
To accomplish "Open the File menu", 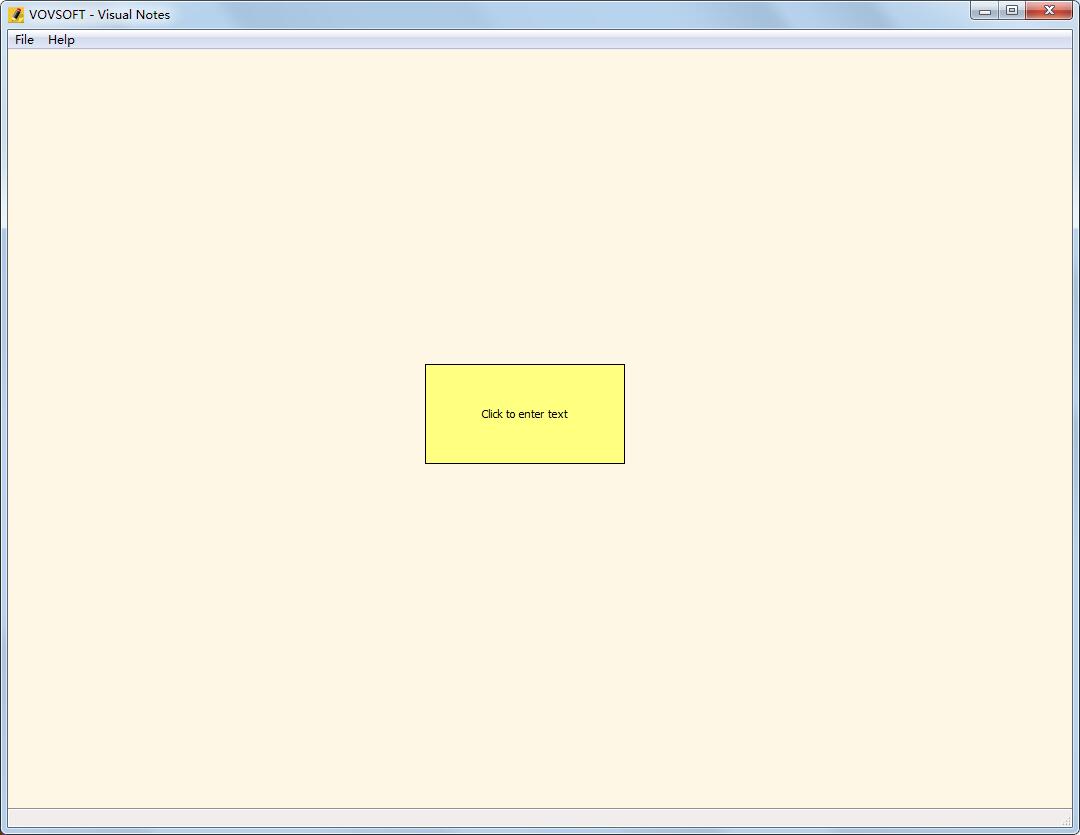I will click(x=24, y=40).
